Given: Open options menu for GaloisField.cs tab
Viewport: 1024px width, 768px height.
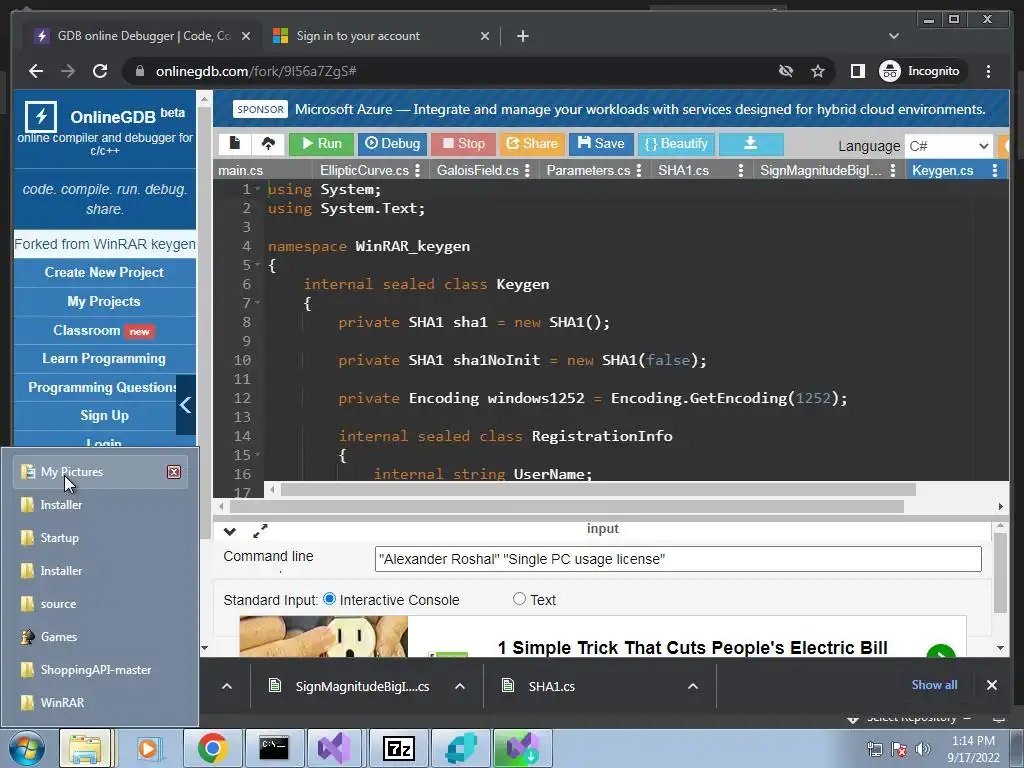Looking at the screenshot, I should [x=528, y=170].
